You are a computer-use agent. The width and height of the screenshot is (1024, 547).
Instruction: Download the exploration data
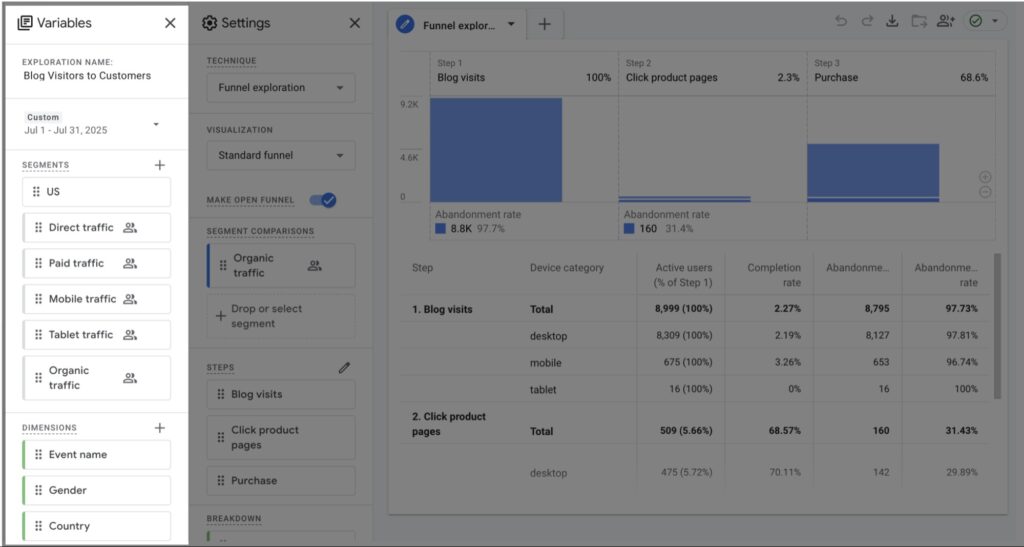tap(892, 22)
